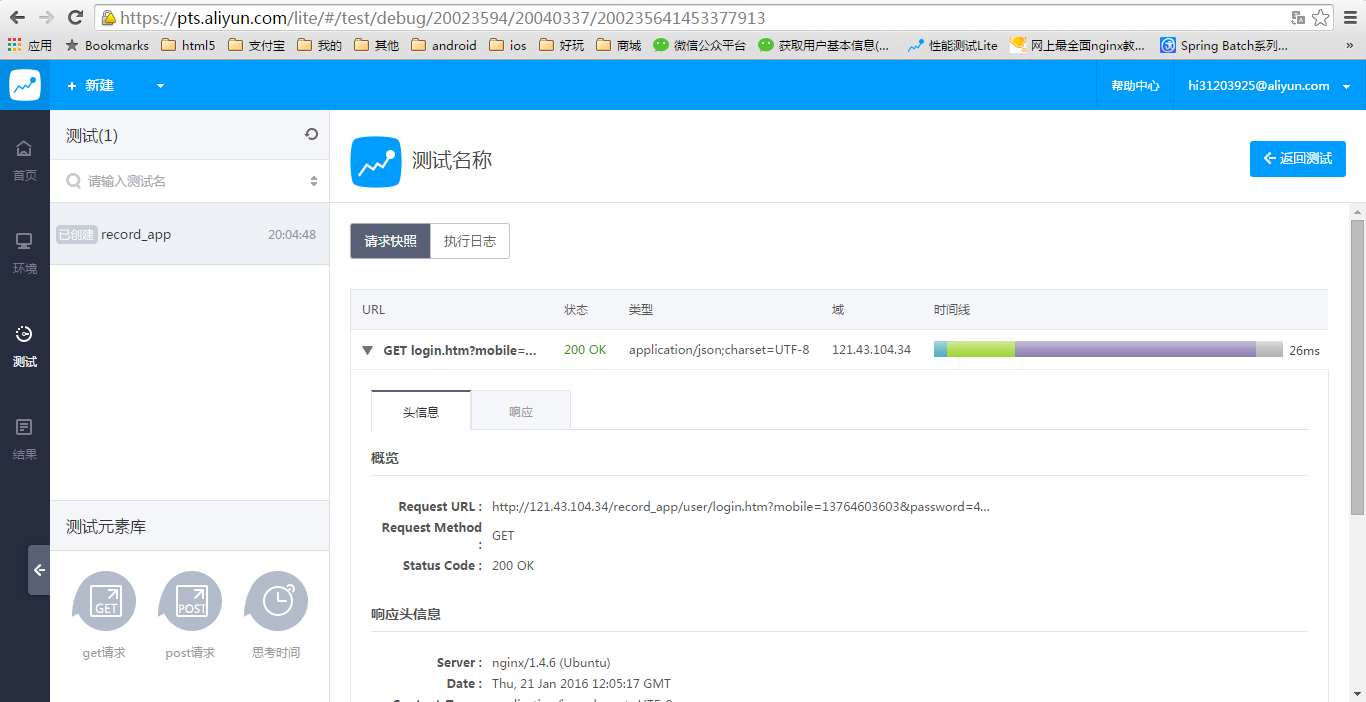Image resolution: width=1366 pixels, height=702 pixels.
Task: Click the browser address bar URL
Action: pos(443,17)
